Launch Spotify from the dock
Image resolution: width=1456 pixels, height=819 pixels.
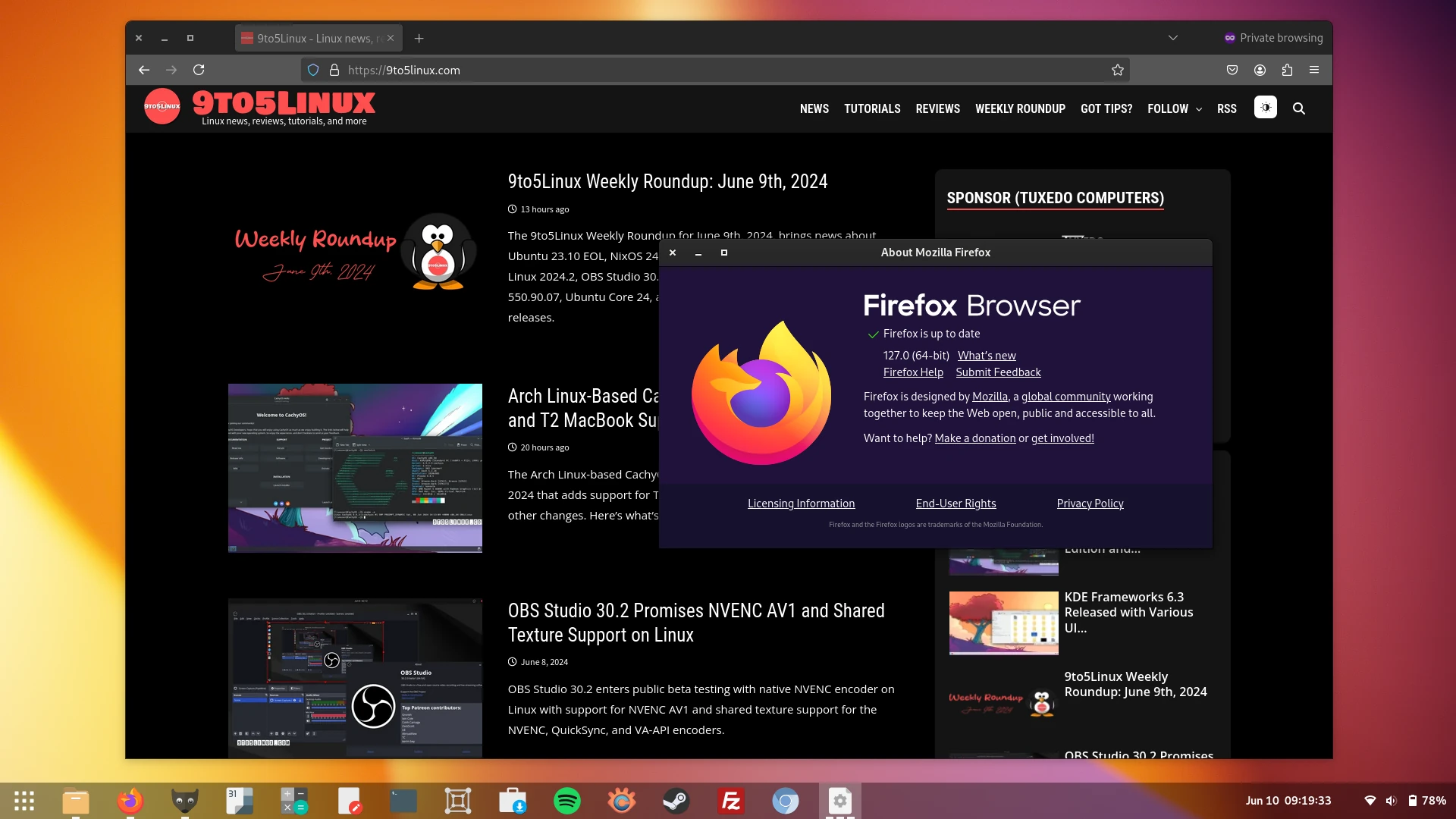pos(567,801)
